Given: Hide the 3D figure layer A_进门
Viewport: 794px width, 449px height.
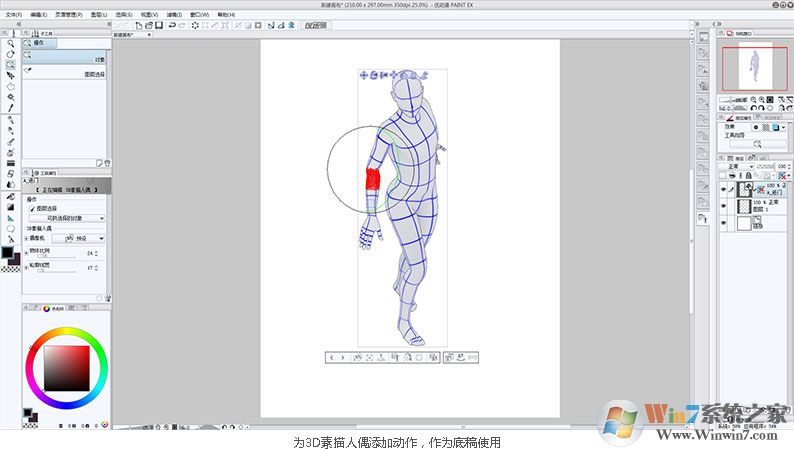Looking at the screenshot, I should tap(723, 189).
